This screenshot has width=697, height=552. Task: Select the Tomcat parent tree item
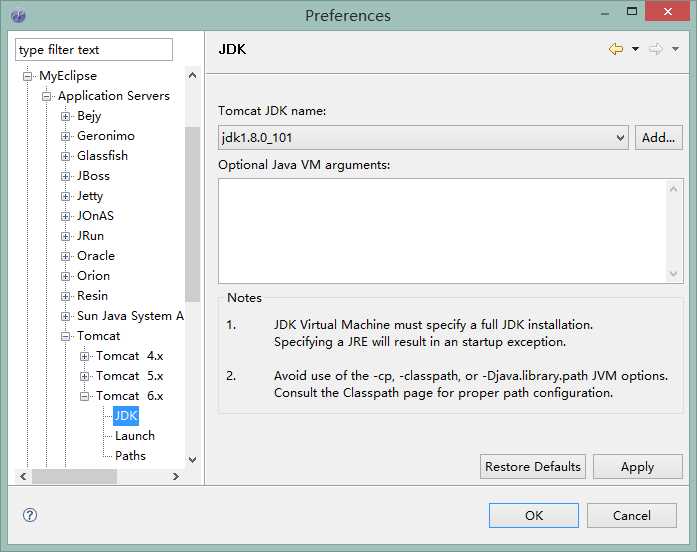tap(98, 336)
